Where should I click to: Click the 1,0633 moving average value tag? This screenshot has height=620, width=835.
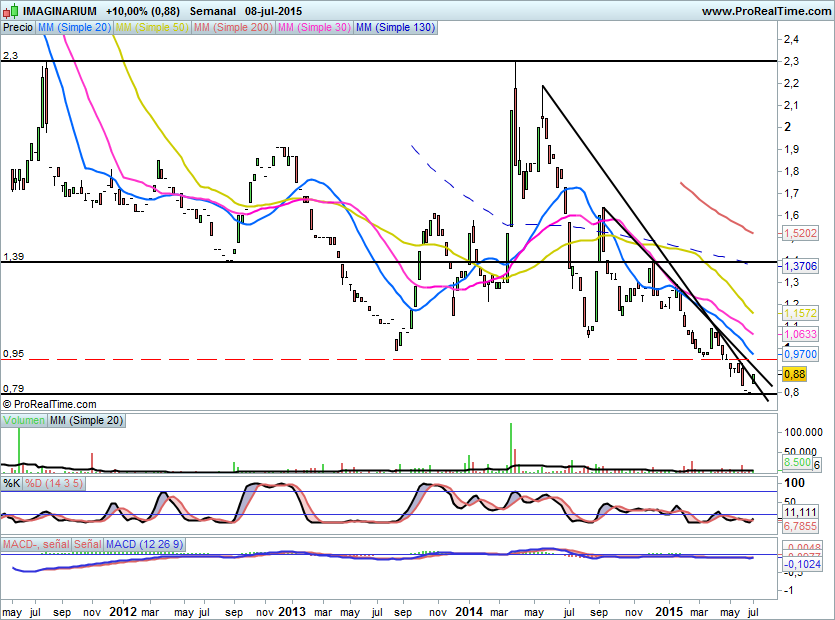coord(800,334)
